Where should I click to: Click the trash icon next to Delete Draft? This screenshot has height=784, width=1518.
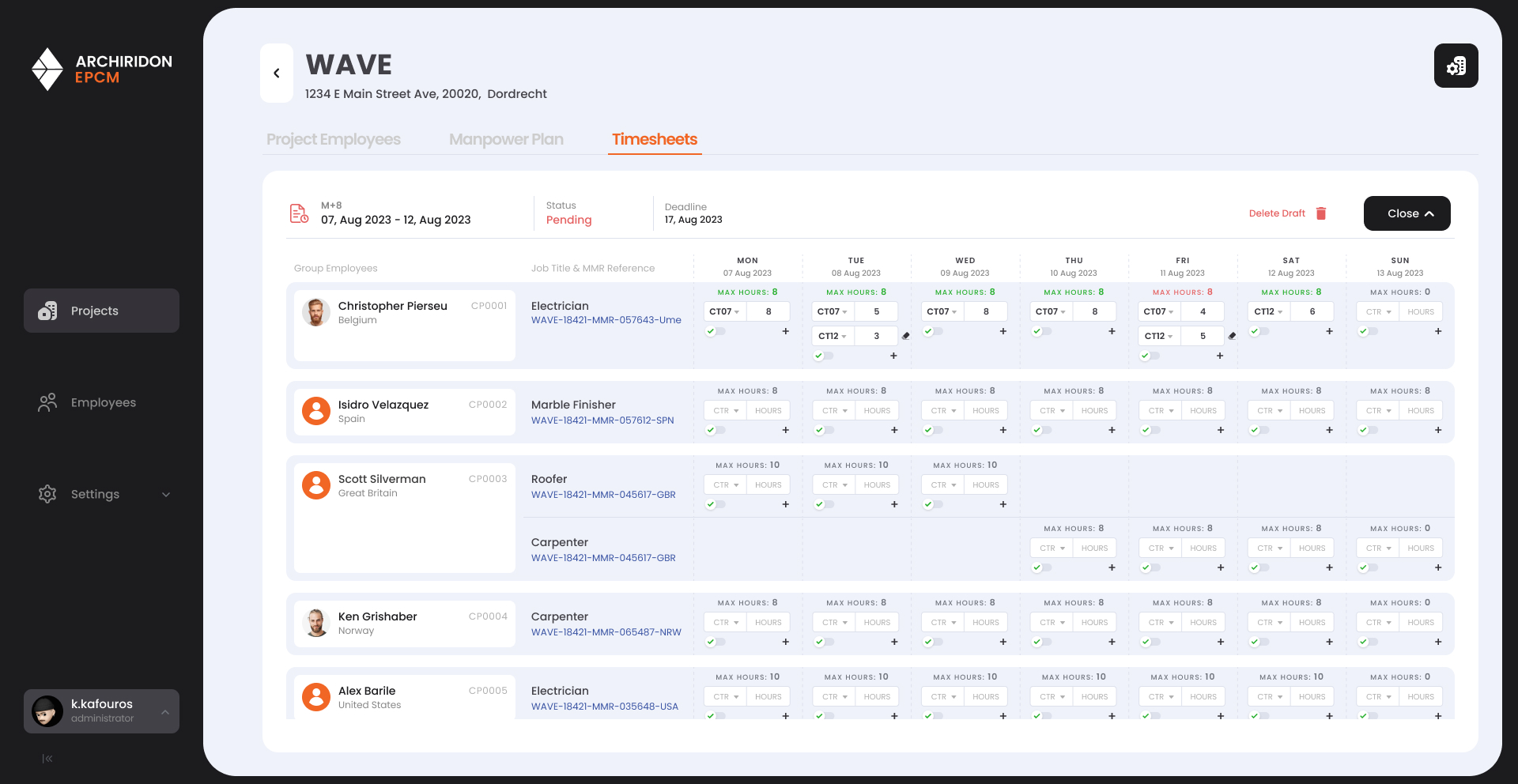click(x=1321, y=213)
